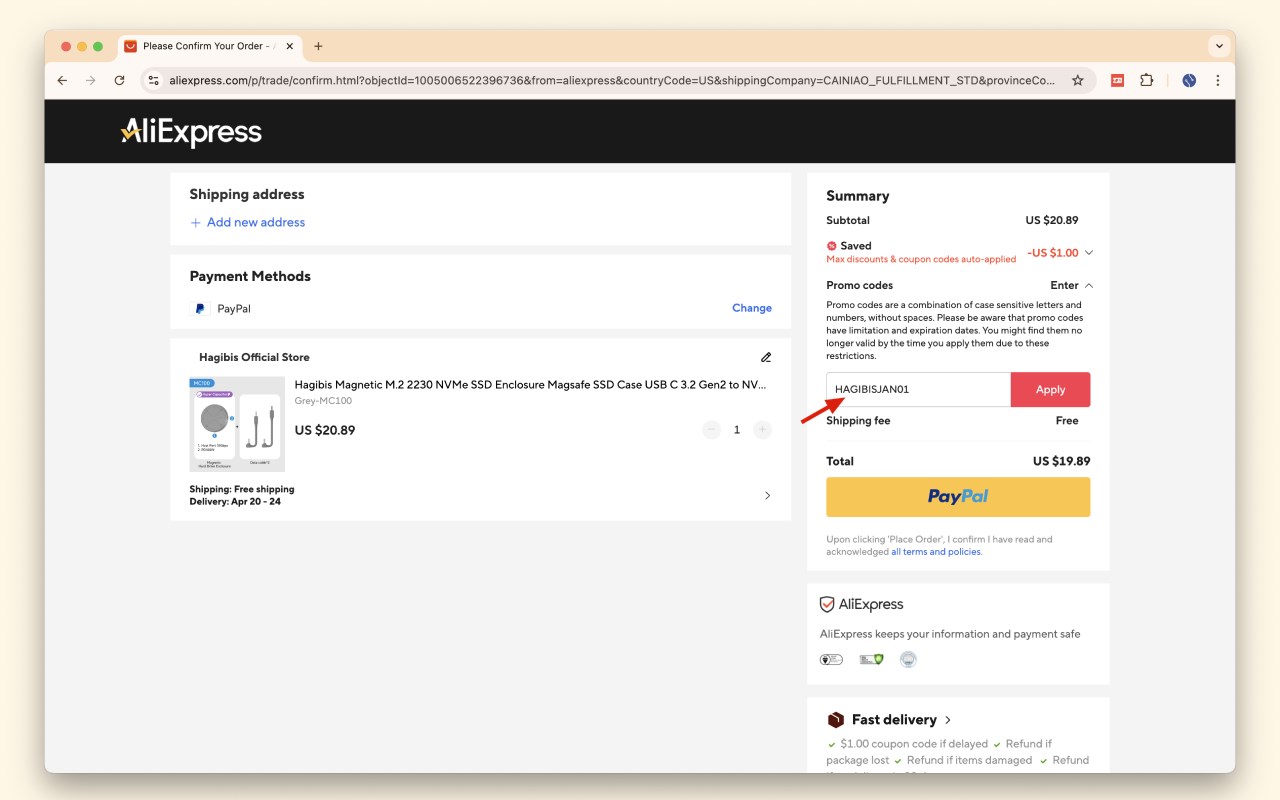The image size is (1280, 800).
Task: Decrease item quantity with minus button
Action: point(711,430)
